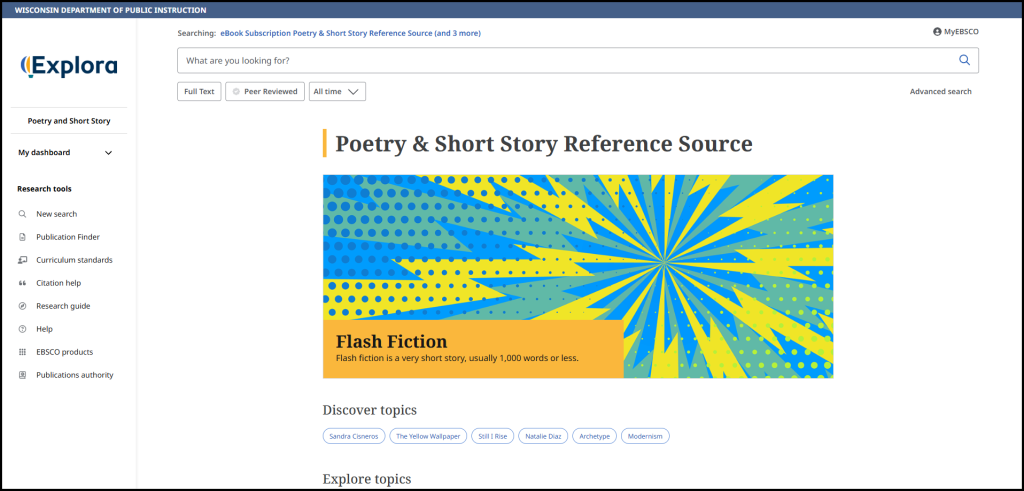Enable the Peer Reviewed filter
Image resolution: width=1024 pixels, height=491 pixels.
click(264, 91)
